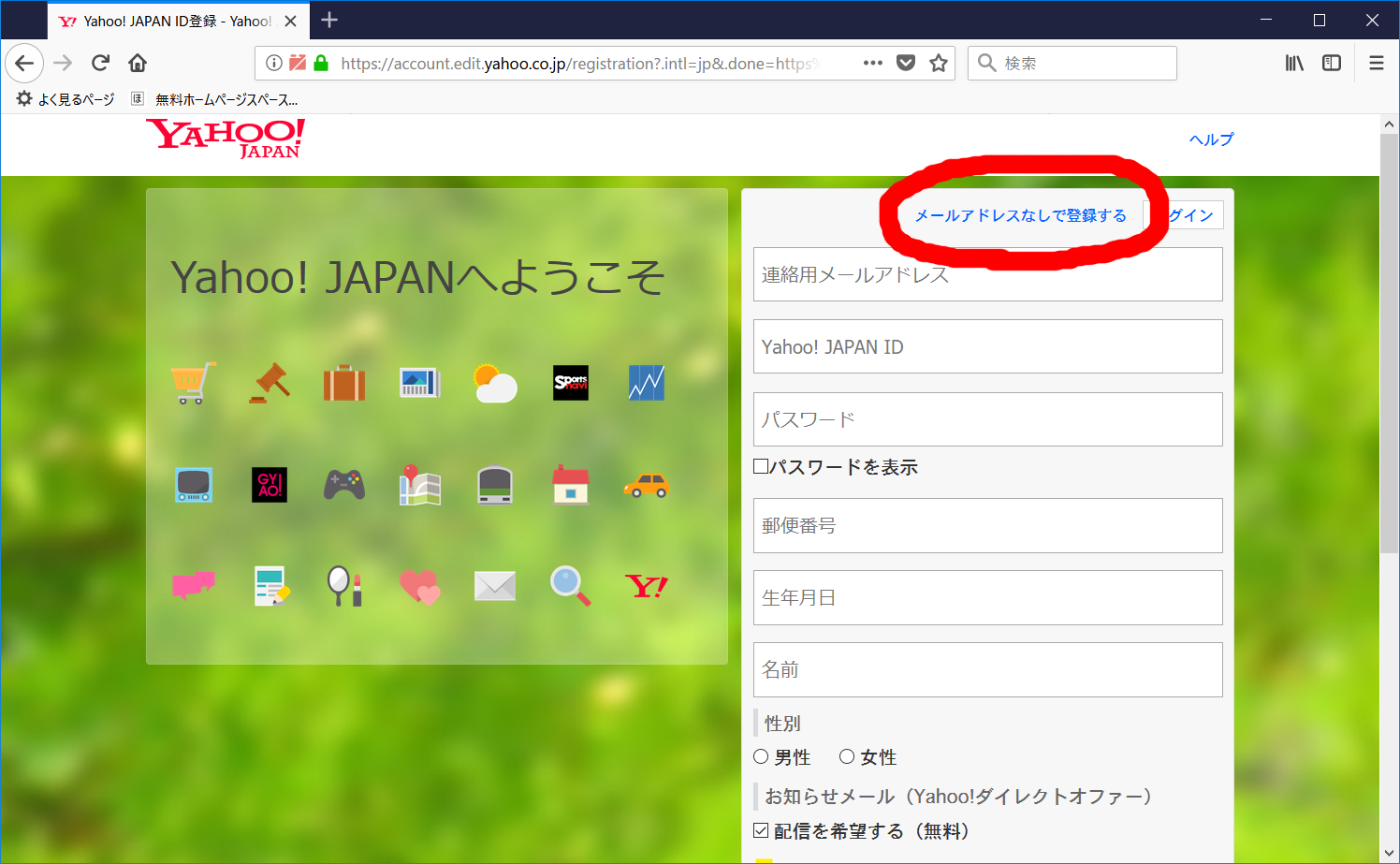Open the auction gavel icon
The width and height of the screenshot is (1400, 864).
point(270,383)
